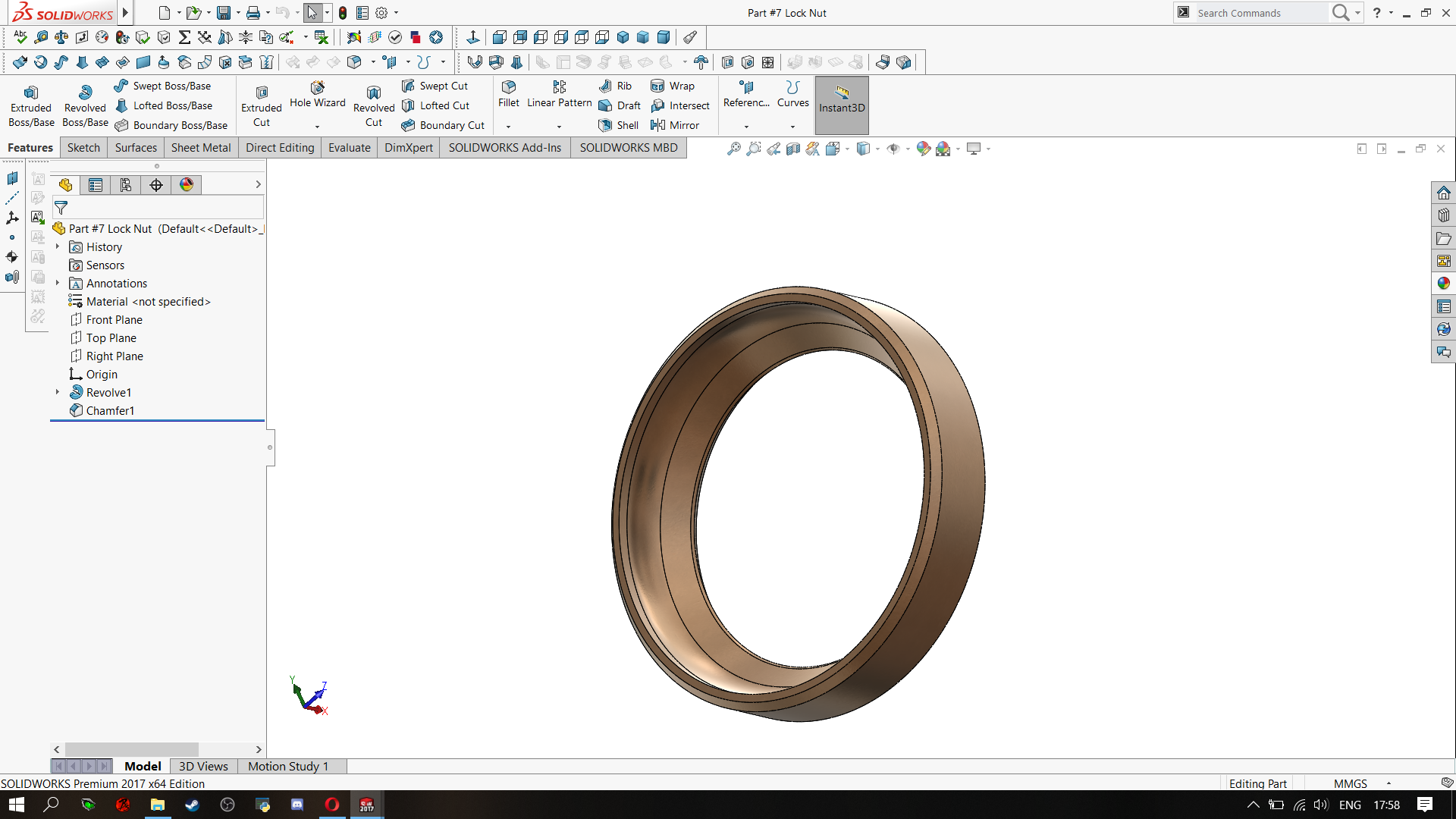Screen dimensions: 1456x819
Task: Click the Motion Study 1 tab
Action: coord(287,766)
